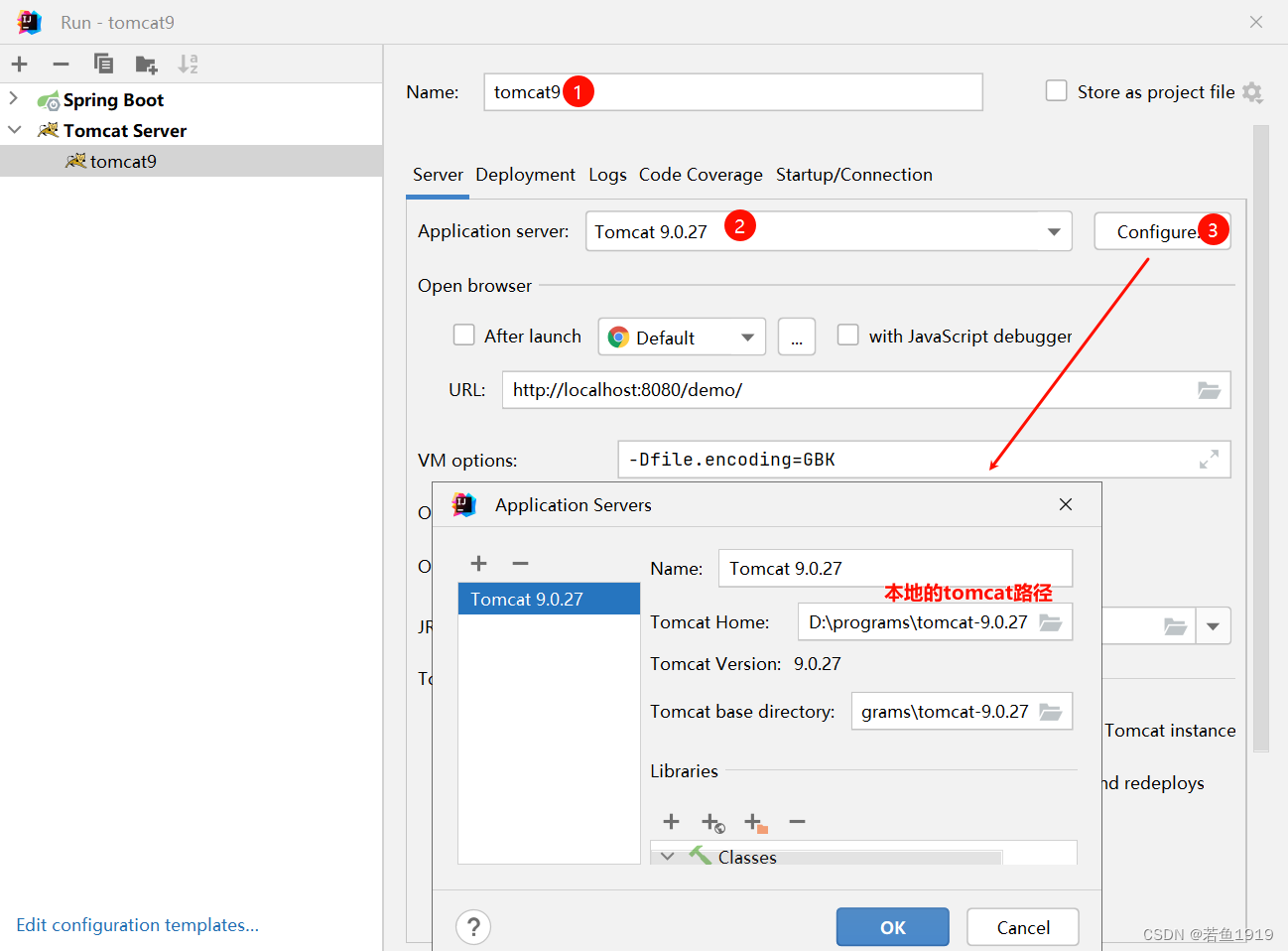Screen dimensions: 1288x951
Task: Browse for Tomcat Home folder
Action: pyautogui.click(x=1051, y=622)
